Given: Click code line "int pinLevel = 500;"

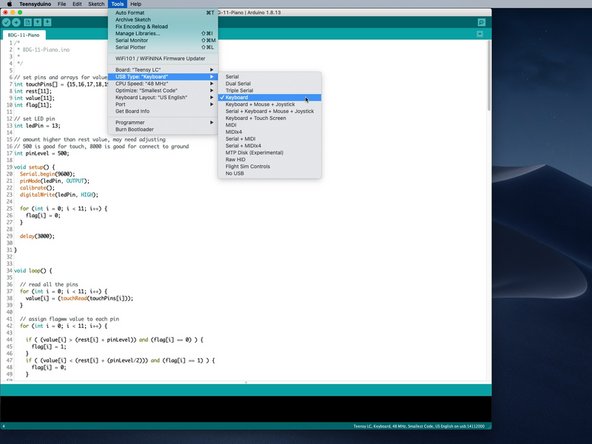Looking at the screenshot, I should coord(42,153).
